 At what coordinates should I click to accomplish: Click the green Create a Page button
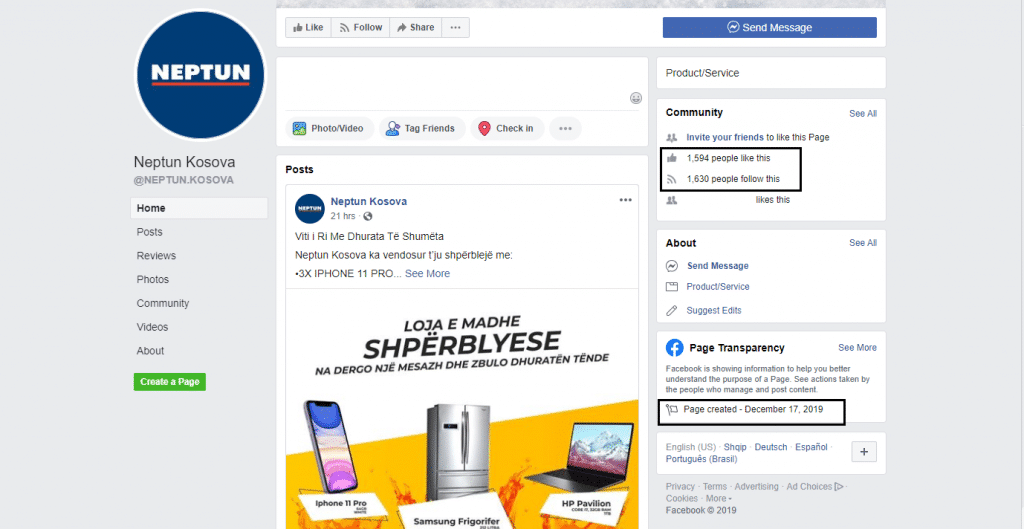point(170,382)
